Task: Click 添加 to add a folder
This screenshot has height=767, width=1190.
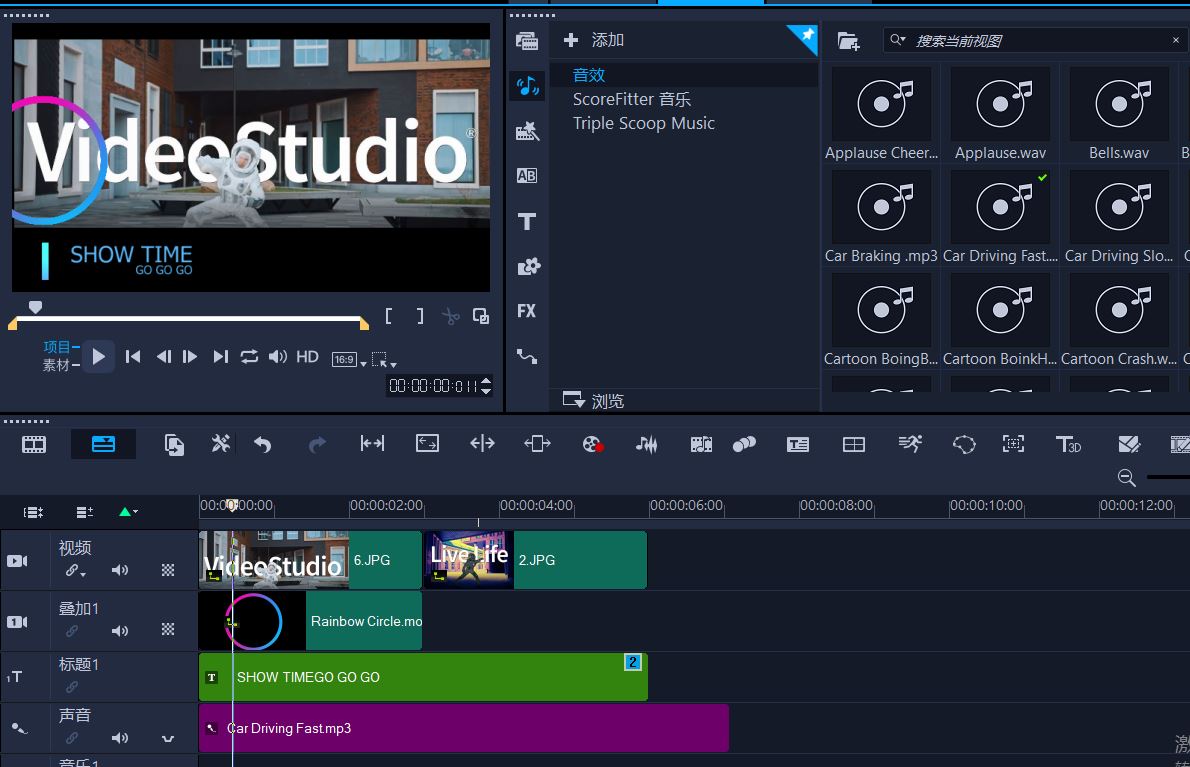Action: click(x=593, y=39)
